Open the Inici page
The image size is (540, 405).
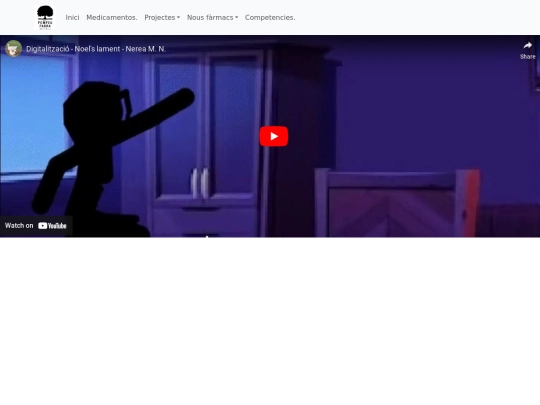tap(72, 18)
